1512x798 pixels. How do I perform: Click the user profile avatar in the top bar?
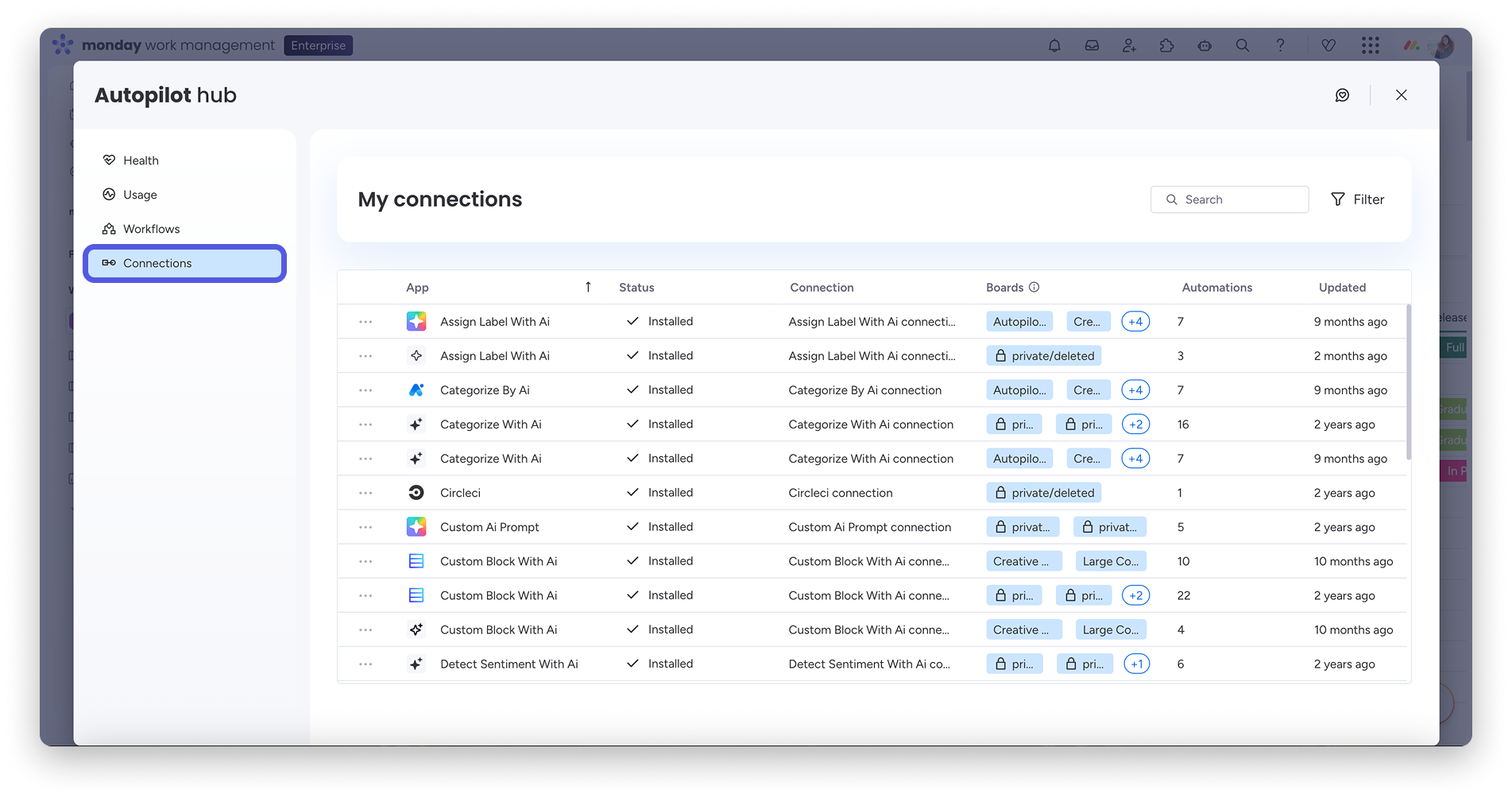coord(1442,45)
